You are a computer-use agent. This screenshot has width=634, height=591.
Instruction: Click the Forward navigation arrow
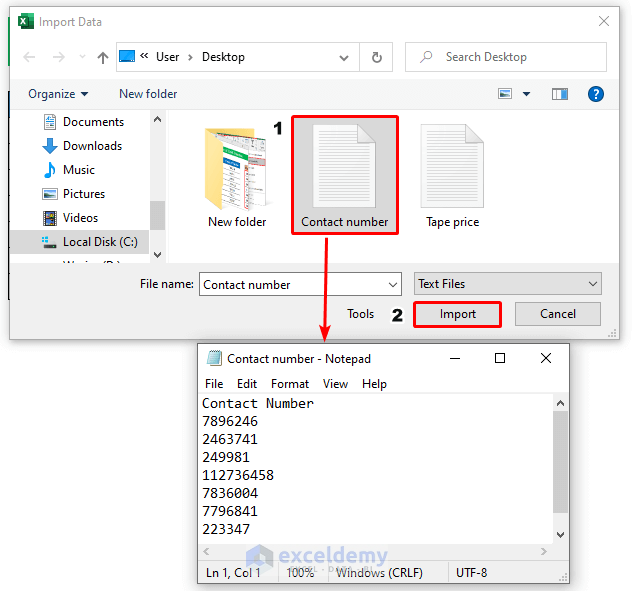click(59, 57)
